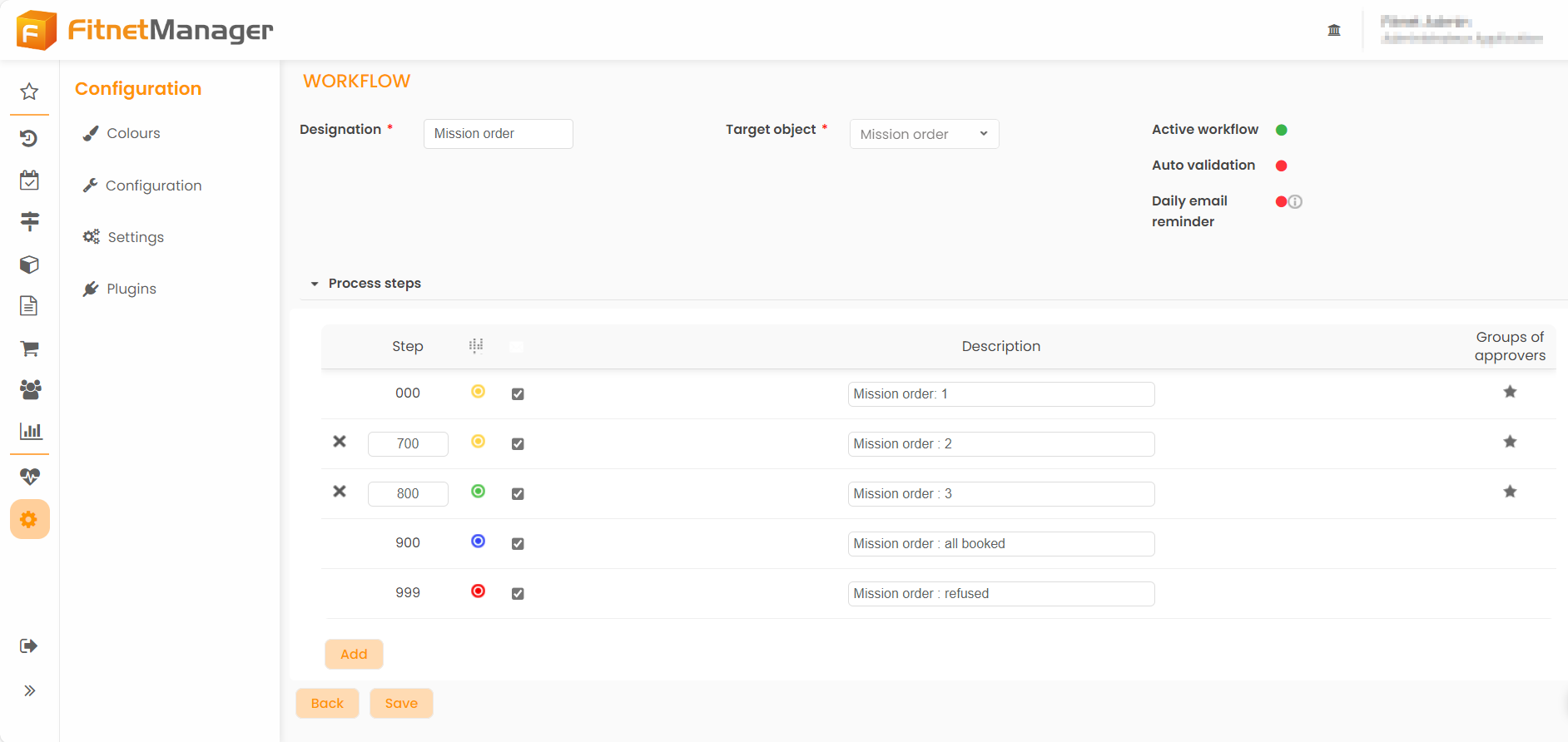The image size is (1568, 742).
Task: Click the bank building icon in header
Action: pyautogui.click(x=1334, y=30)
